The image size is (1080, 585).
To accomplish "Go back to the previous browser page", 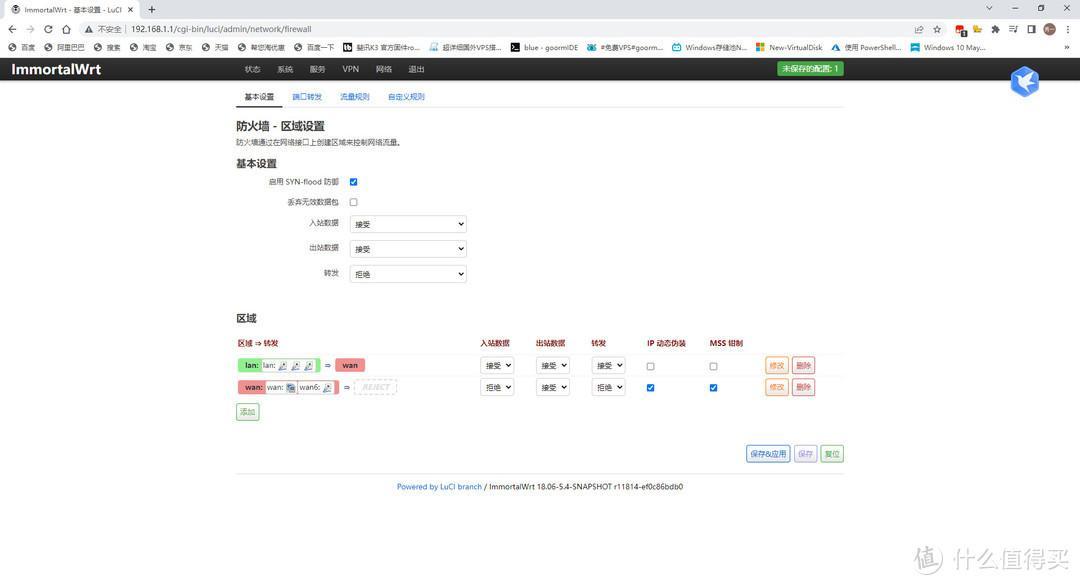I will pos(12,29).
